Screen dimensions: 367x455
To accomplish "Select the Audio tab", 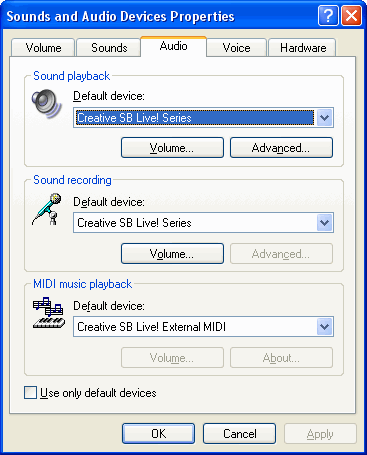I will [173, 46].
